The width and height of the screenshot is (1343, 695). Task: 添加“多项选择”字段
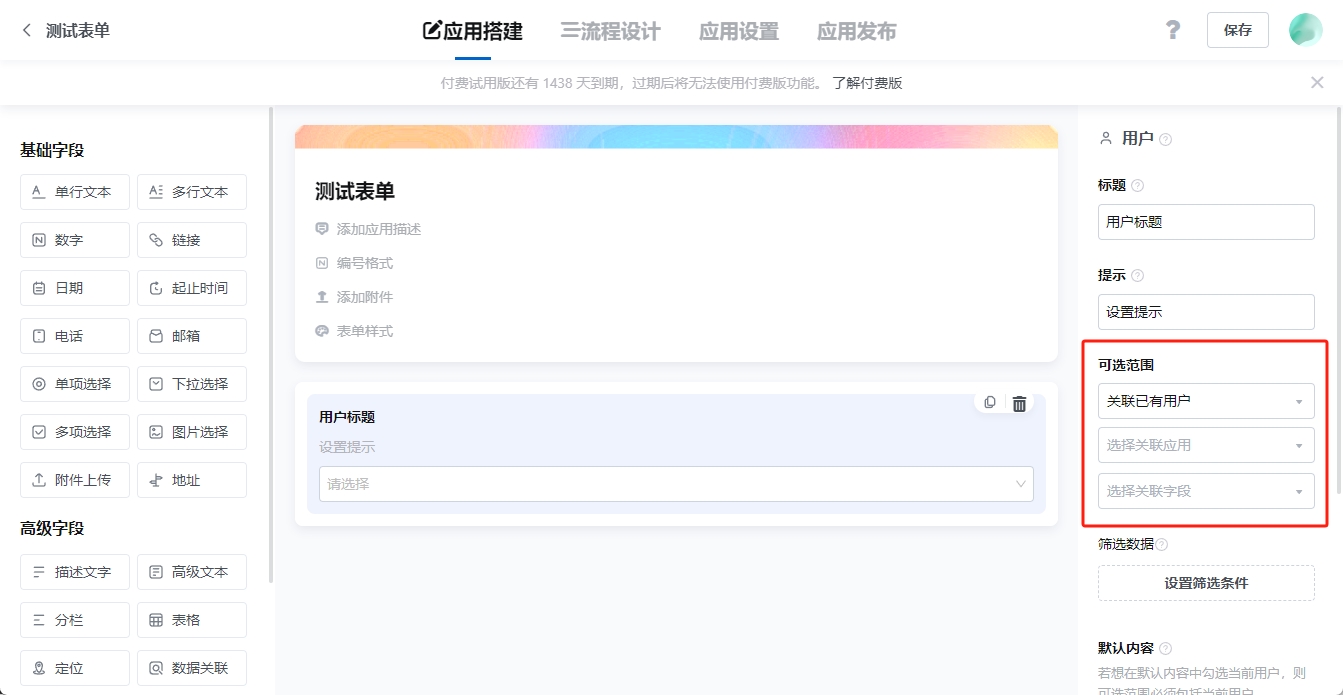click(x=74, y=431)
